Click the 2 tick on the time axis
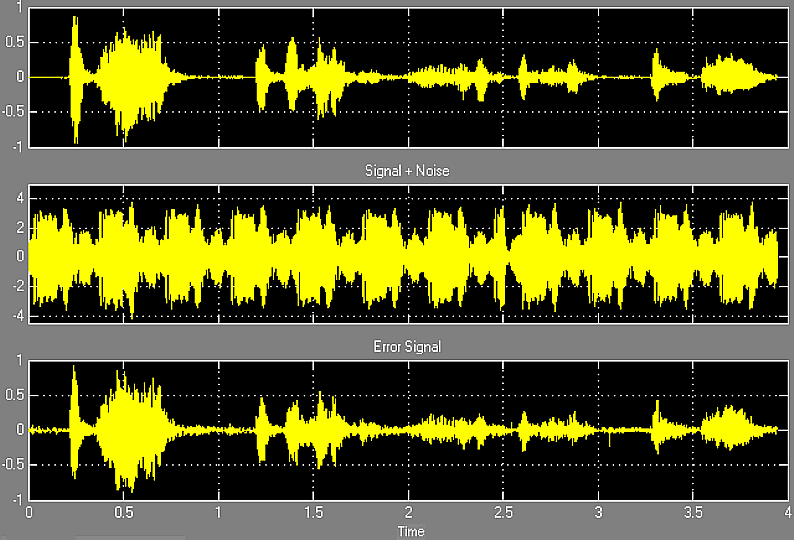Screen dimensions: 794x540 click(408, 513)
